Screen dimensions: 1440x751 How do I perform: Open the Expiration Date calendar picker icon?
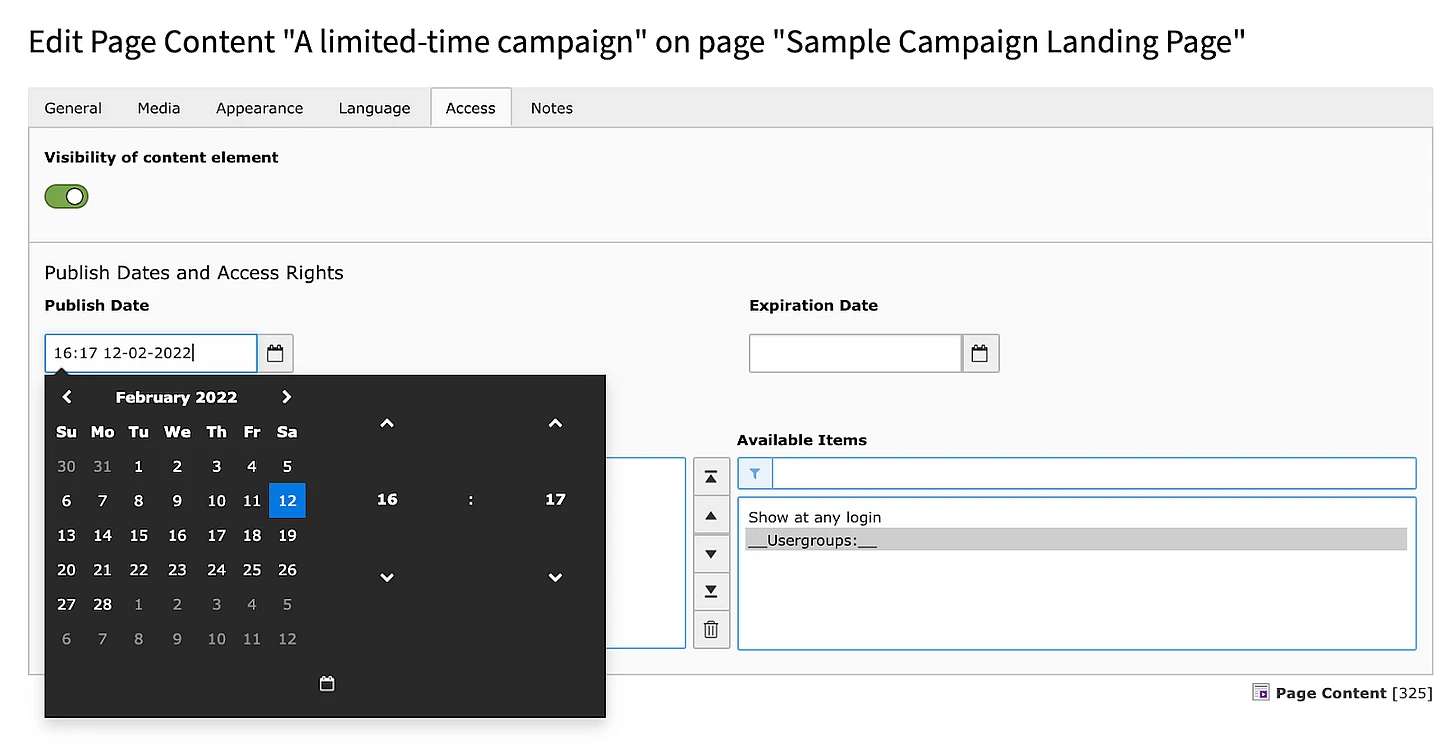pyautogui.click(x=979, y=353)
